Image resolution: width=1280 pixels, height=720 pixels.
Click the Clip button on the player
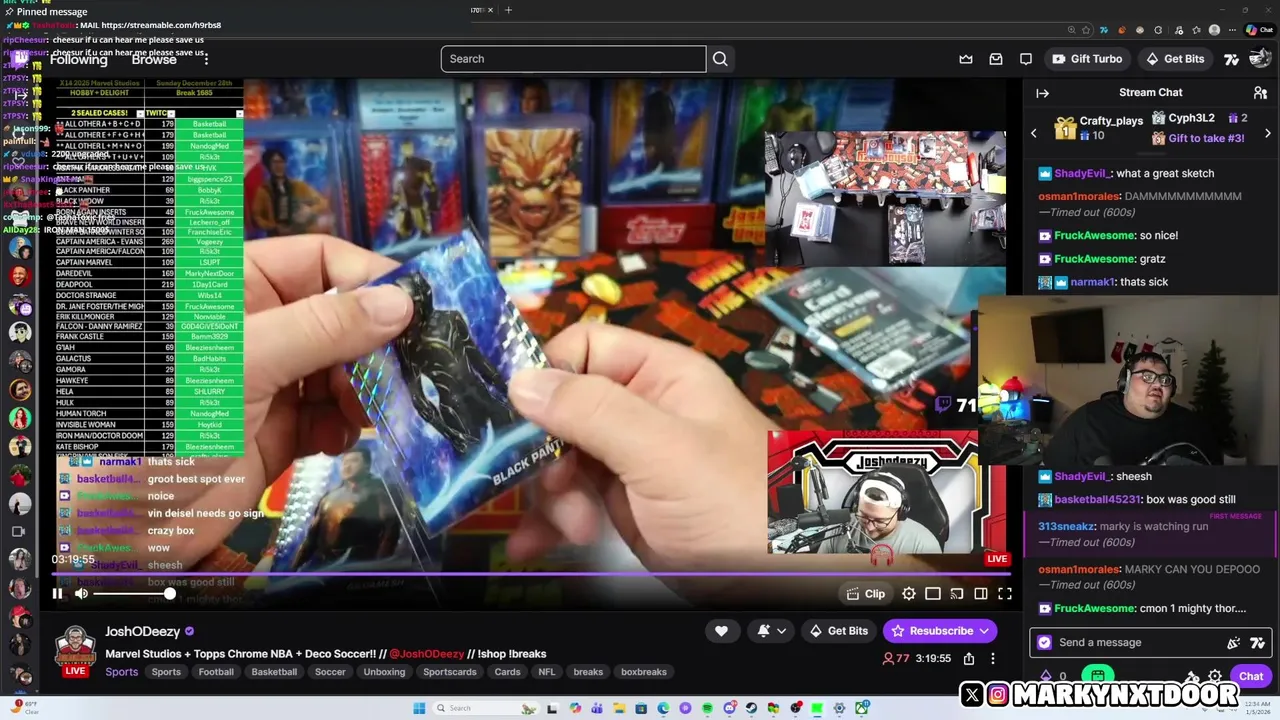pyautogui.click(x=866, y=594)
